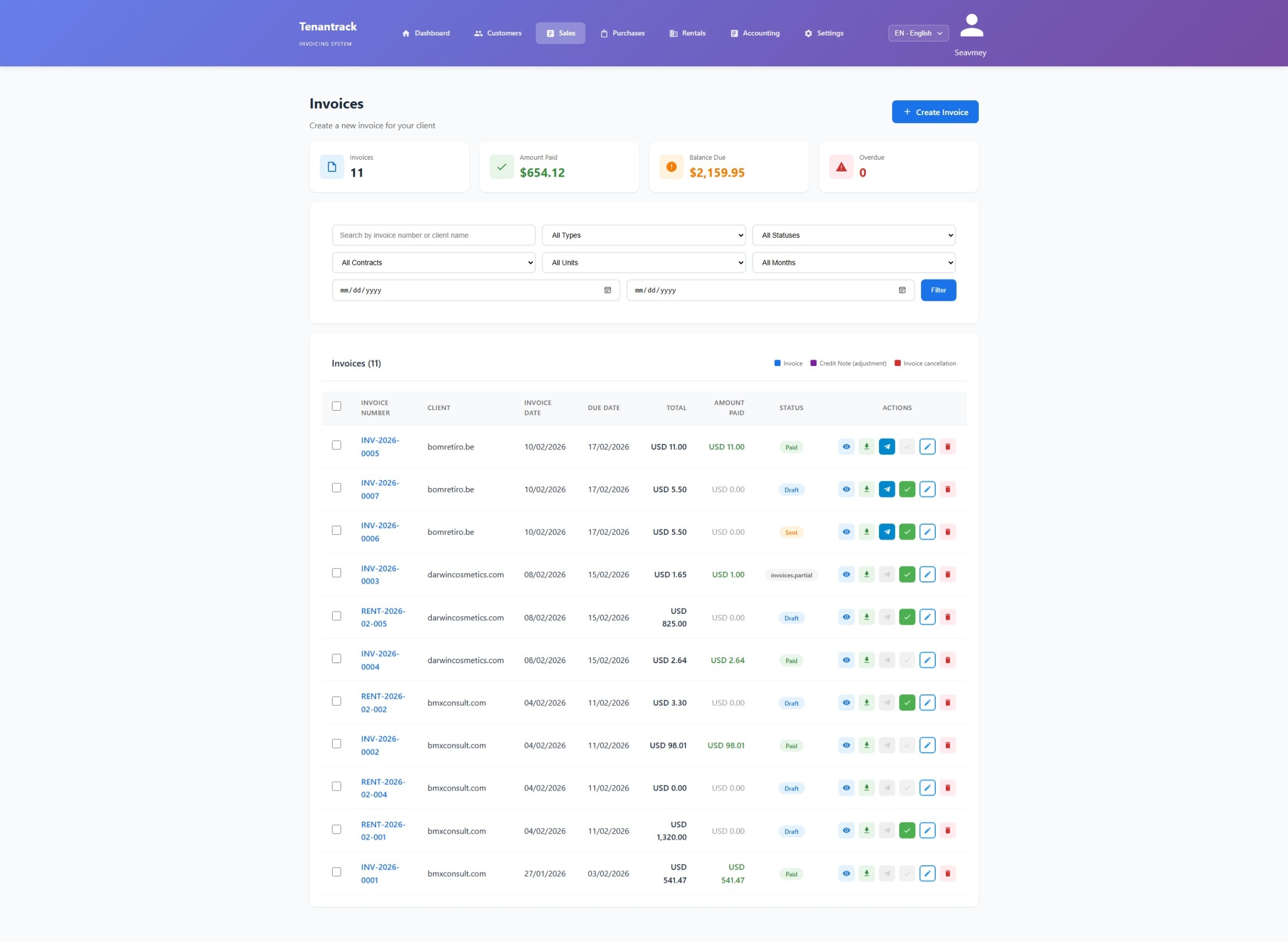1288x942 pixels.
Task: Go to the Rentals menu
Action: (687, 33)
